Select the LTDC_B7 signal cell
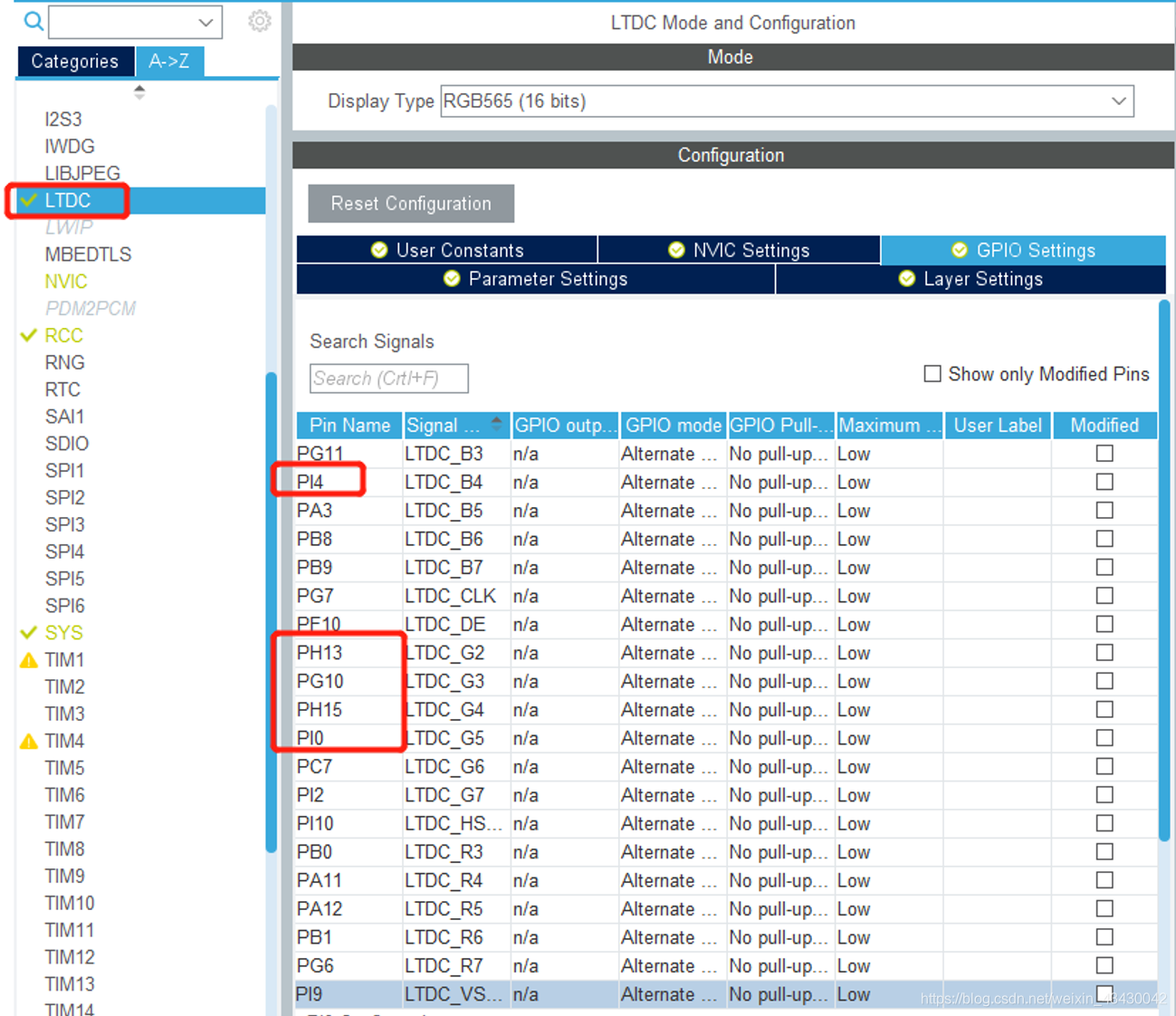Viewport: 1176px width, 1016px height. click(x=456, y=568)
